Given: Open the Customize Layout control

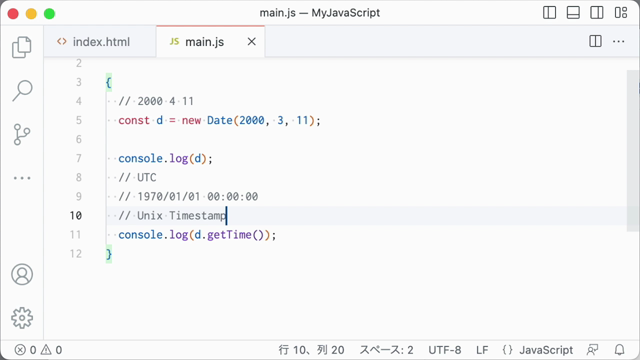Looking at the screenshot, I should (x=621, y=13).
